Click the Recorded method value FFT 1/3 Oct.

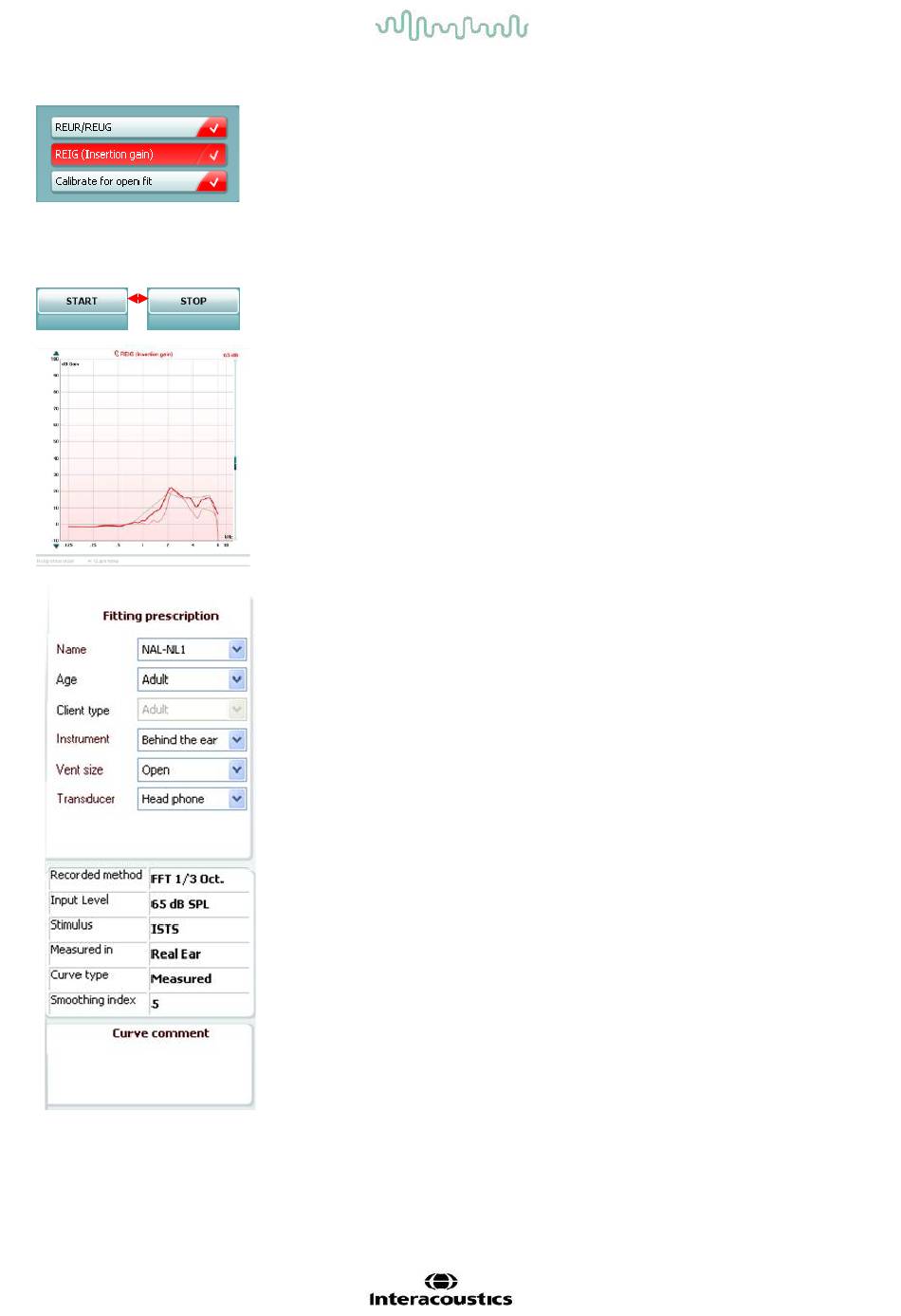[x=188, y=880]
